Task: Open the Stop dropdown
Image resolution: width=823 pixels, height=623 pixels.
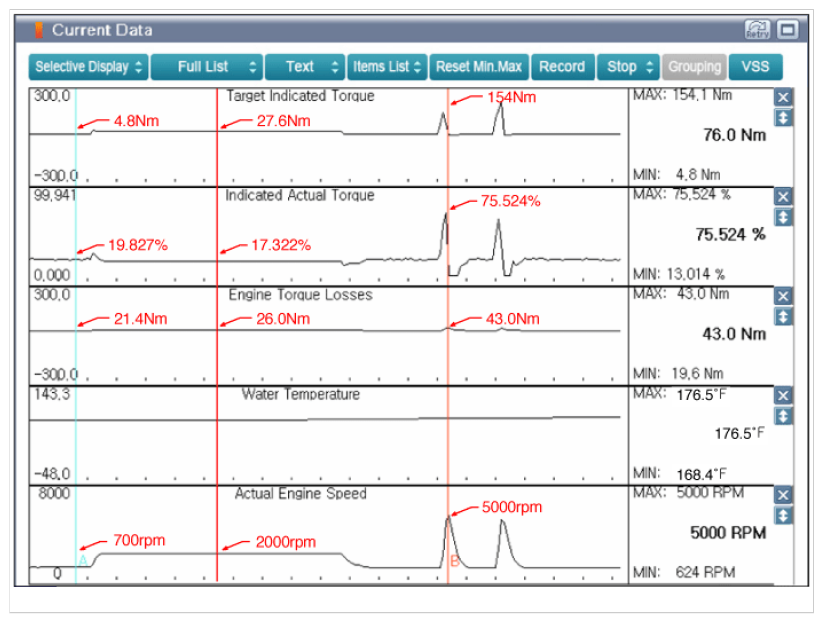Action: 630,67
